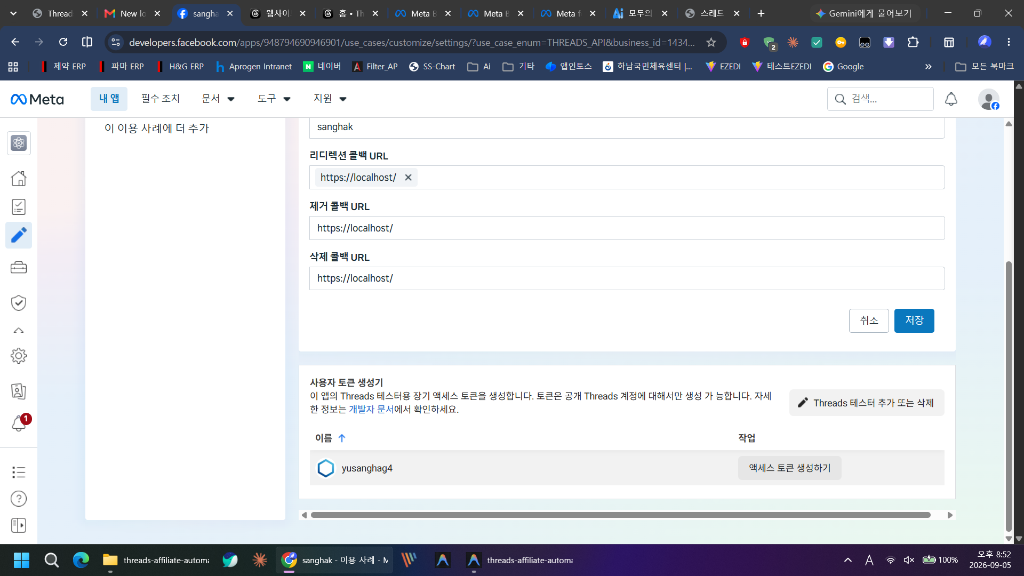Open the profile avatar in header

click(x=989, y=99)
